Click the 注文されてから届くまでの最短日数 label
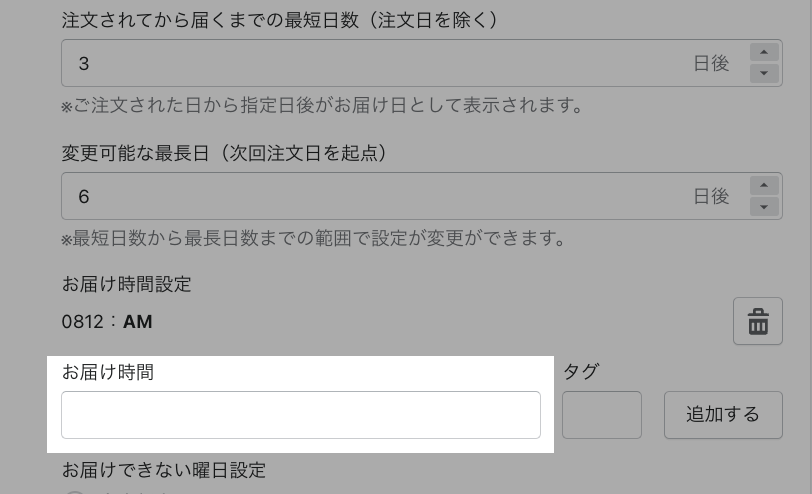This screenshot has height=494, width=812. click(x=280, y=20)
